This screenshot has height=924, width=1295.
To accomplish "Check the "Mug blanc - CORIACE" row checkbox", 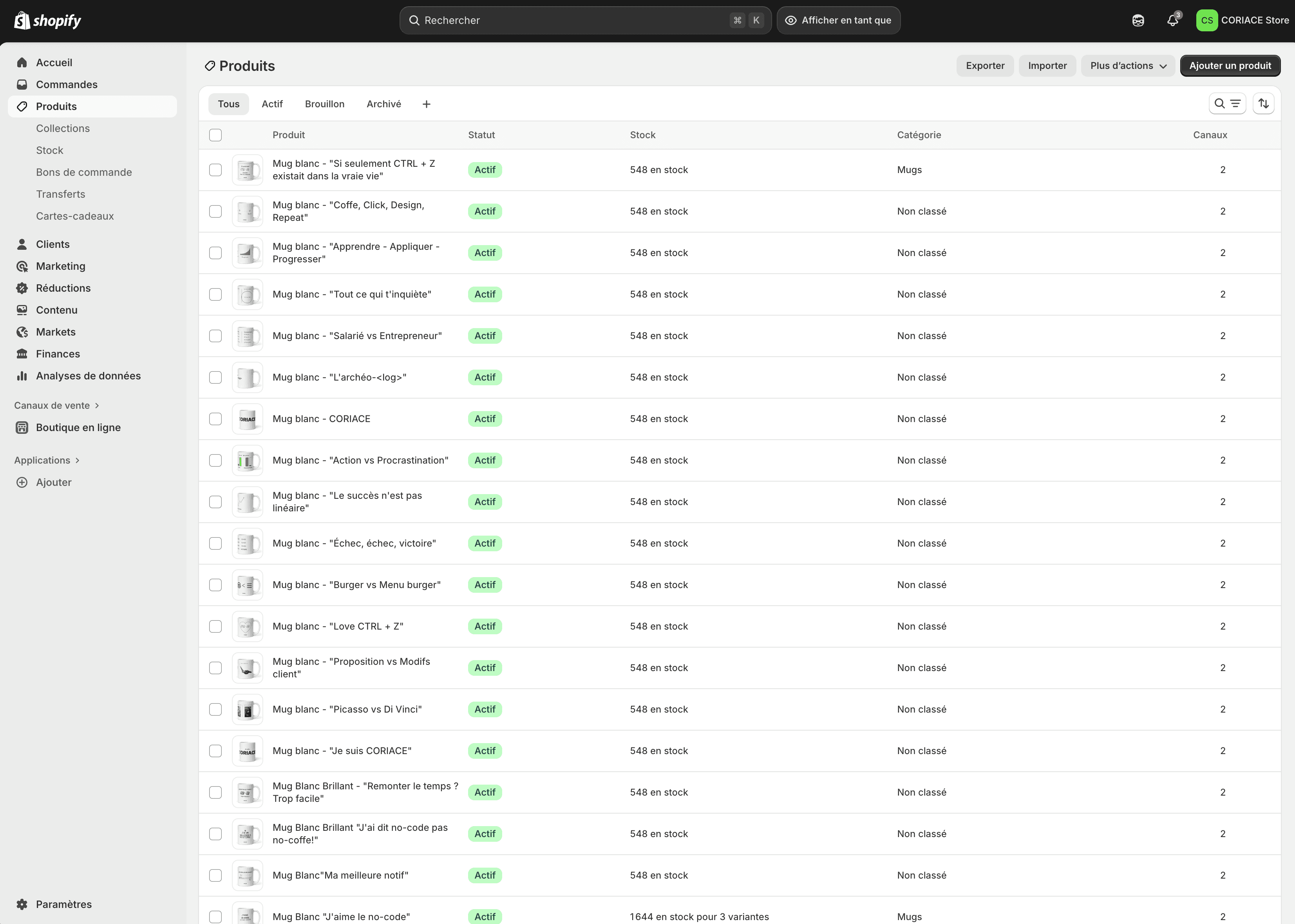I will point(215,419).
